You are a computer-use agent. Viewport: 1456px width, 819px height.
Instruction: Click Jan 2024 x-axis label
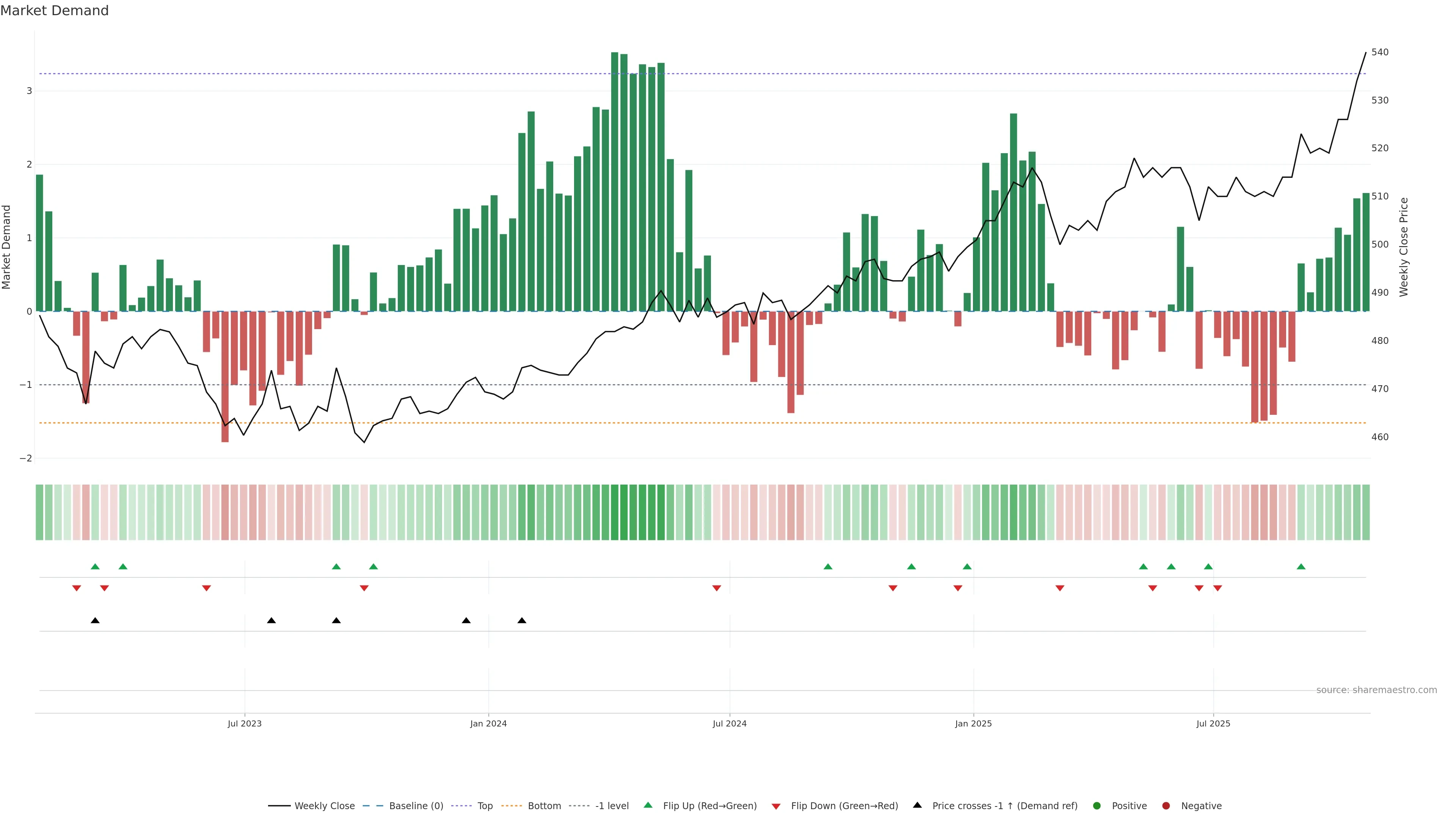point(488,723)
